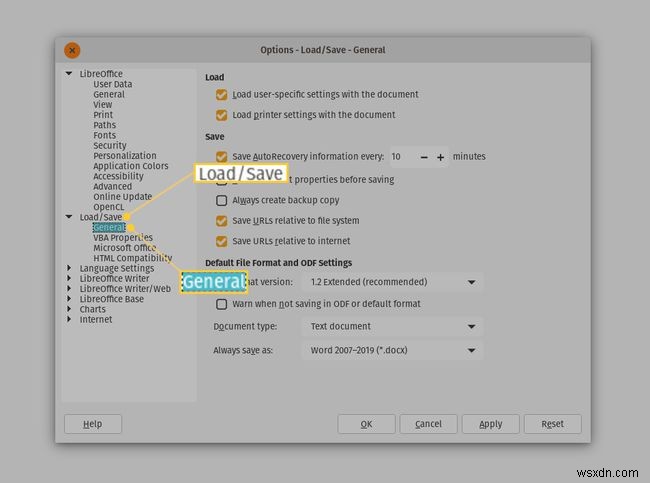Select Fonts in the options tree
The width and height of the screenshot is (650, 483).
(104, 135)
